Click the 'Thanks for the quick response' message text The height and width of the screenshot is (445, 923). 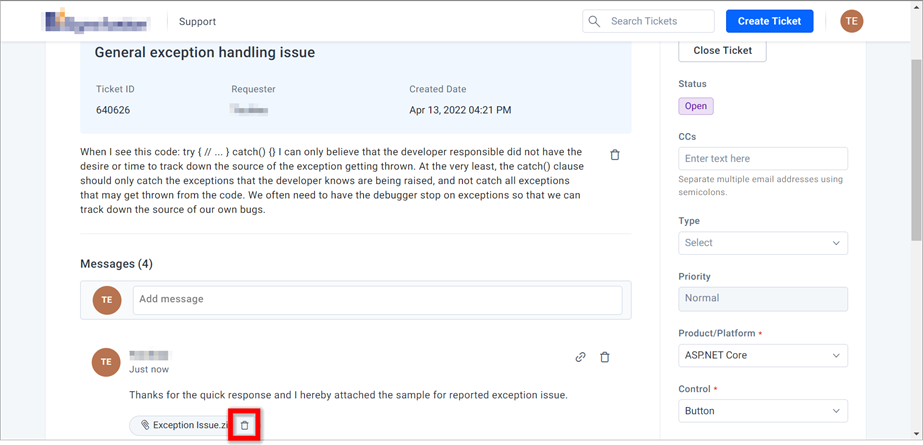(x=348, y=395)
